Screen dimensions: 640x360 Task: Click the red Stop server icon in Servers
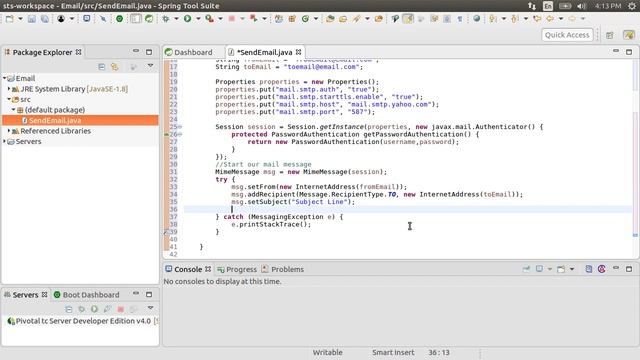(120, 309)
